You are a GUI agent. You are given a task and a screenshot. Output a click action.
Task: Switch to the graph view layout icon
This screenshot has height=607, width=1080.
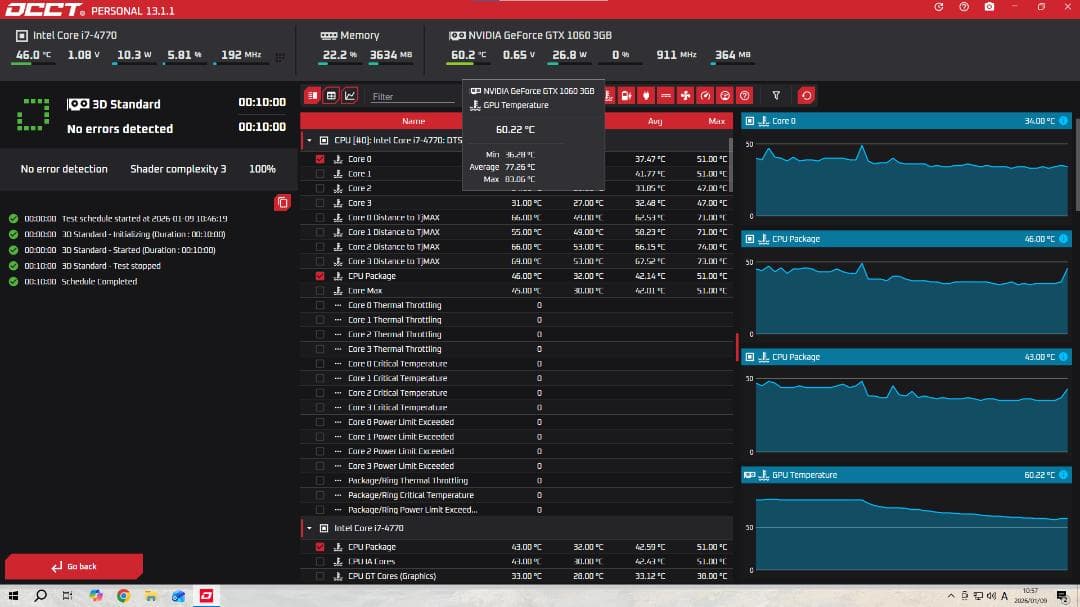pyautogui.click(x=350, y=96)
